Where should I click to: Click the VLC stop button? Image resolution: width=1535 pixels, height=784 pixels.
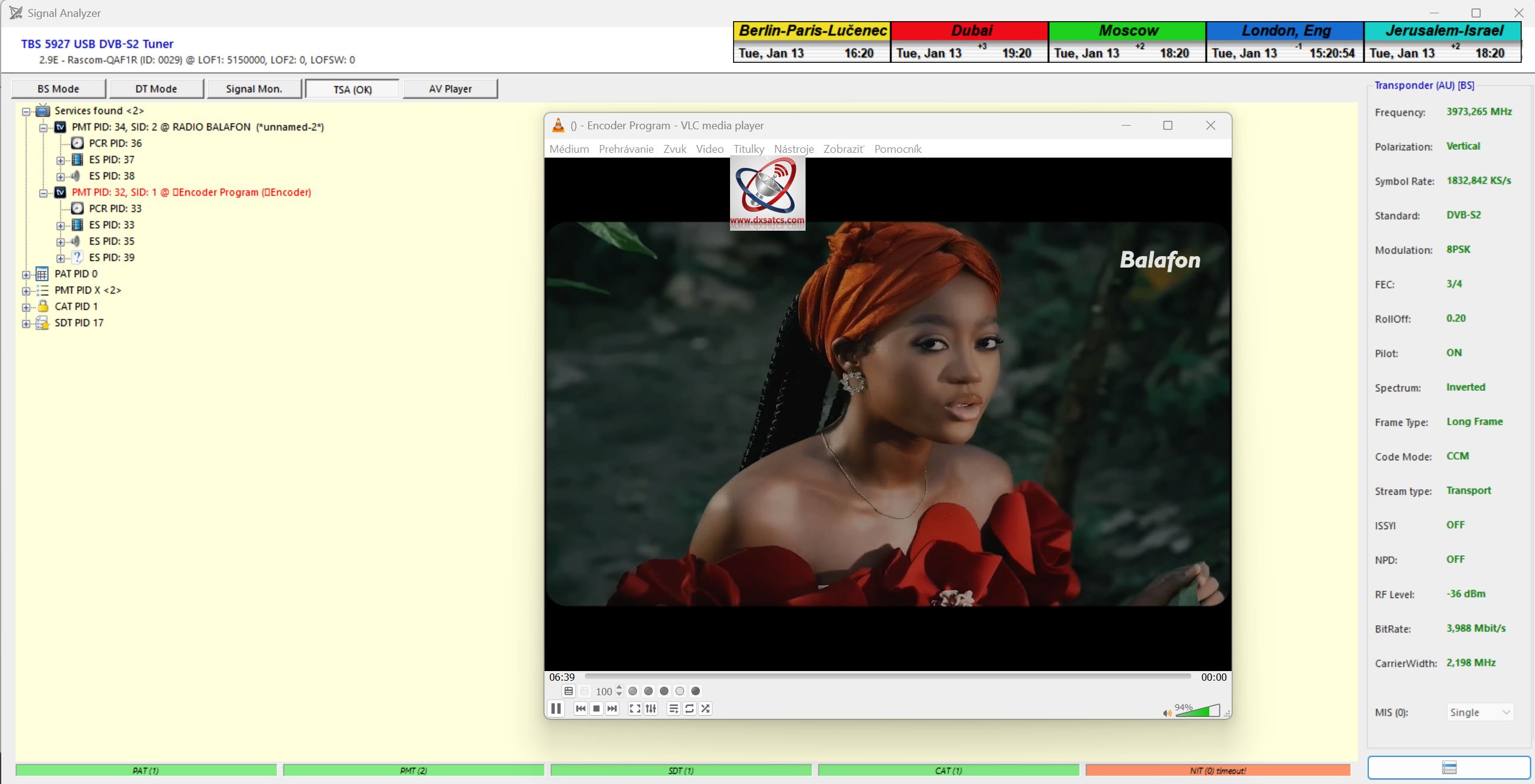click(x=596, y=708)
